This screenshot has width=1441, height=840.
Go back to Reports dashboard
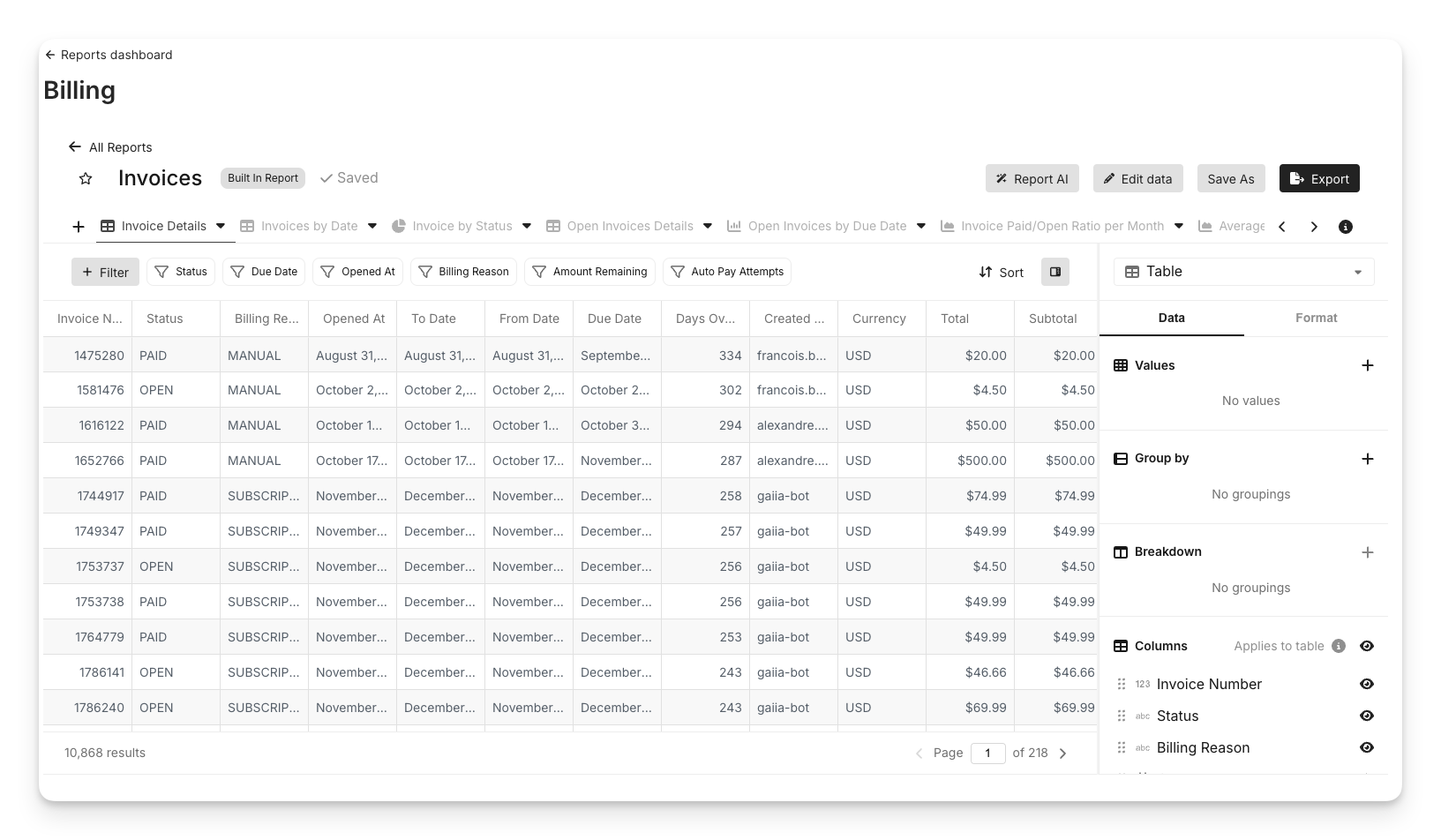click(109, 55)
